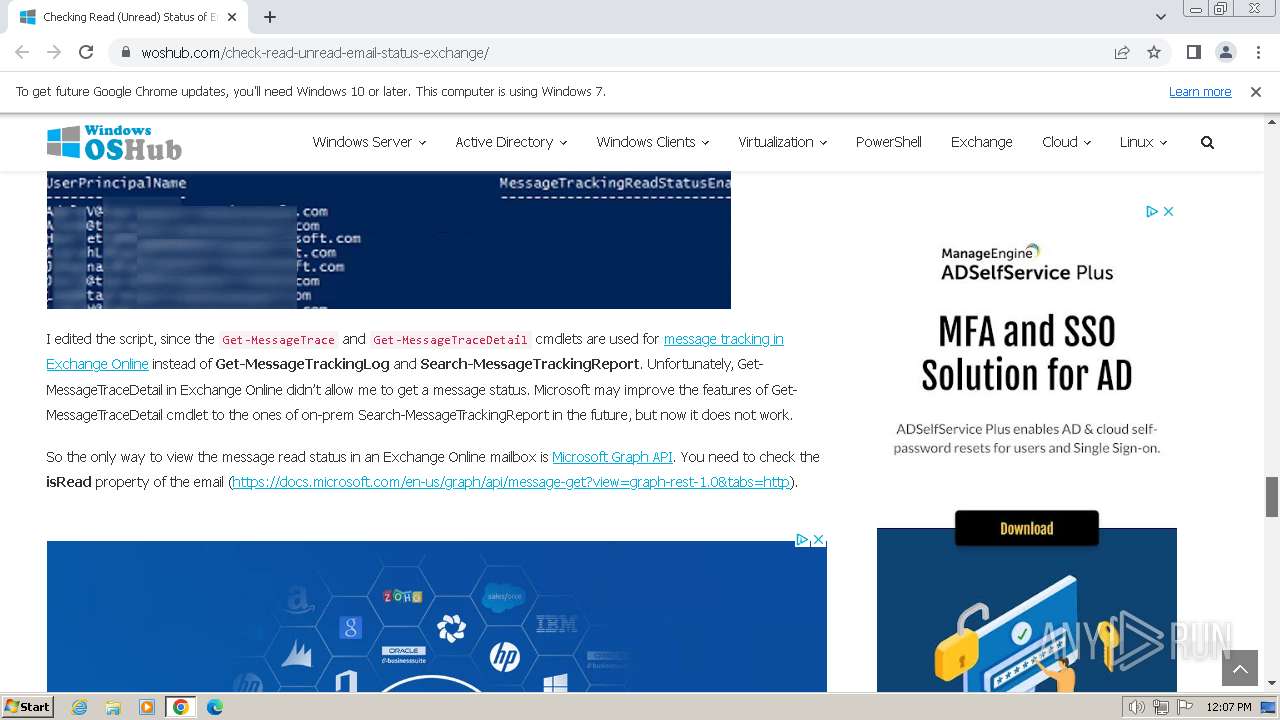Expand the Virtualization menu

coord(782,142)
